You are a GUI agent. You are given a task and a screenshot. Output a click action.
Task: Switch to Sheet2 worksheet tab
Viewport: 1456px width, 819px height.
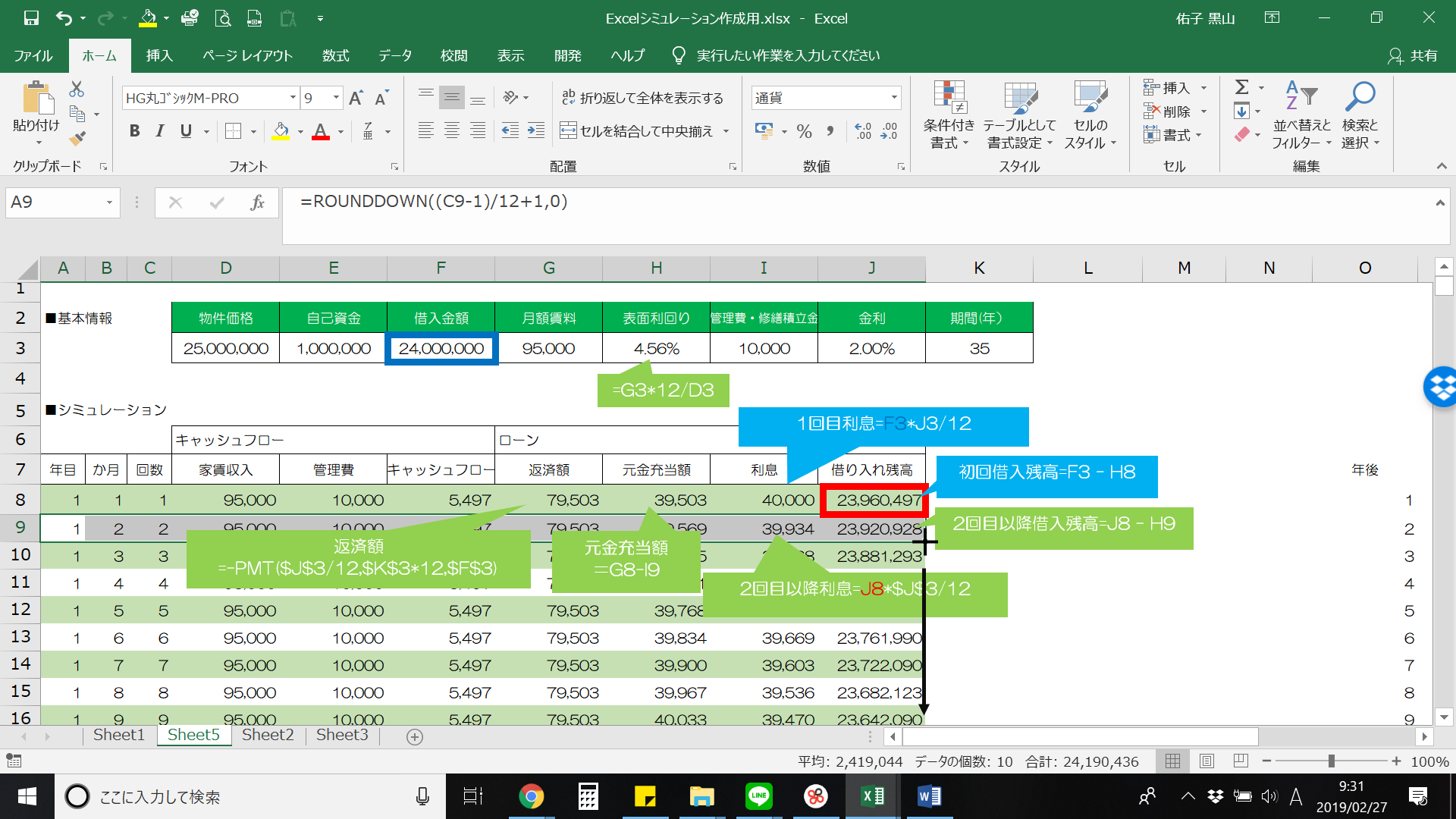pyautogui.click(x=268, y=735)
